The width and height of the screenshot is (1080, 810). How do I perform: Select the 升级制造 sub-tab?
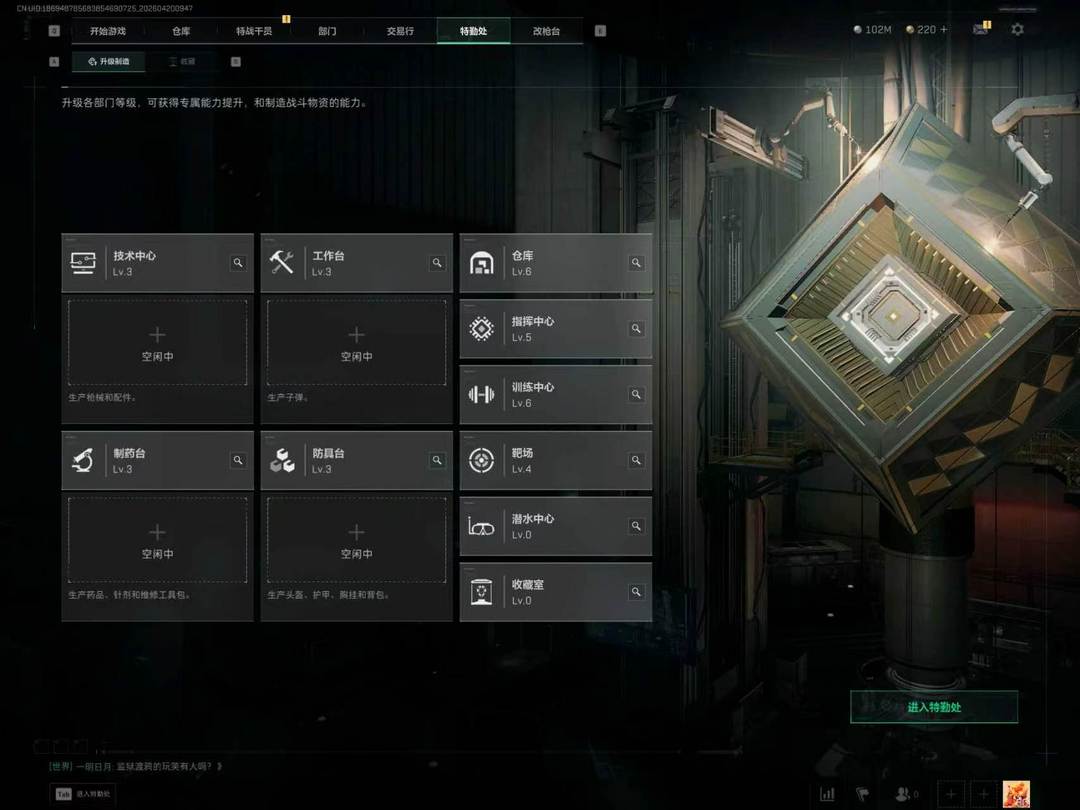110,61
